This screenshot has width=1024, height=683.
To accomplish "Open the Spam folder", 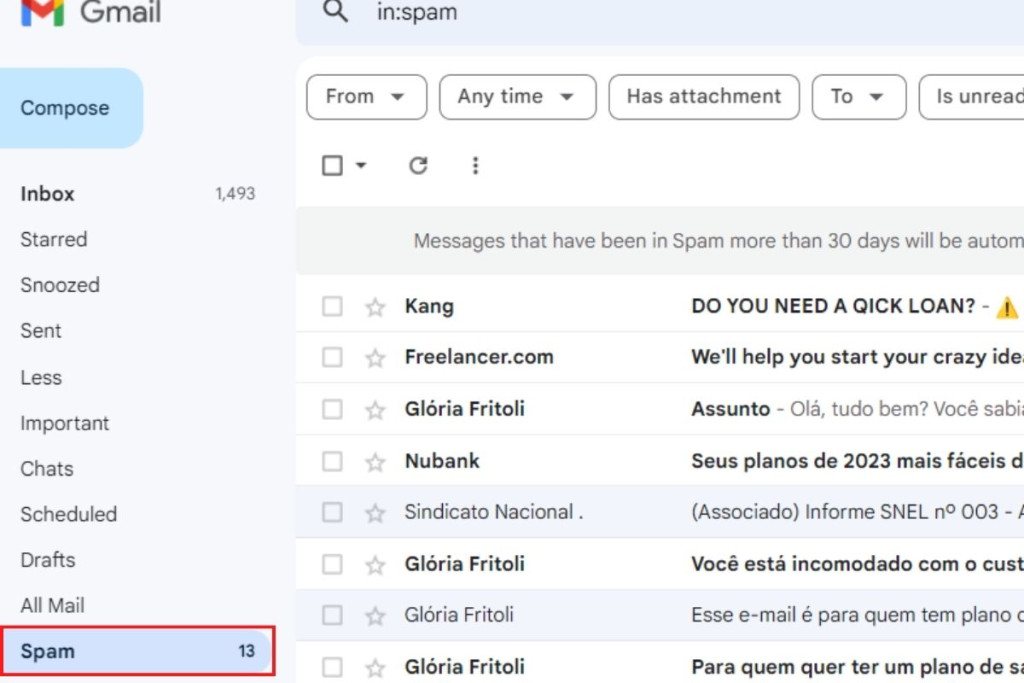I will tap(137, 651).
